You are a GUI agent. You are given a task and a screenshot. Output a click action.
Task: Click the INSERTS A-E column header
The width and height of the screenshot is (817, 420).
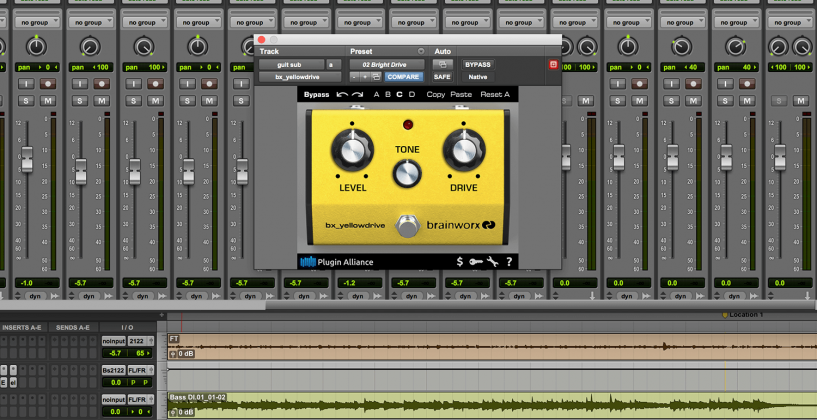coord(24,327)
